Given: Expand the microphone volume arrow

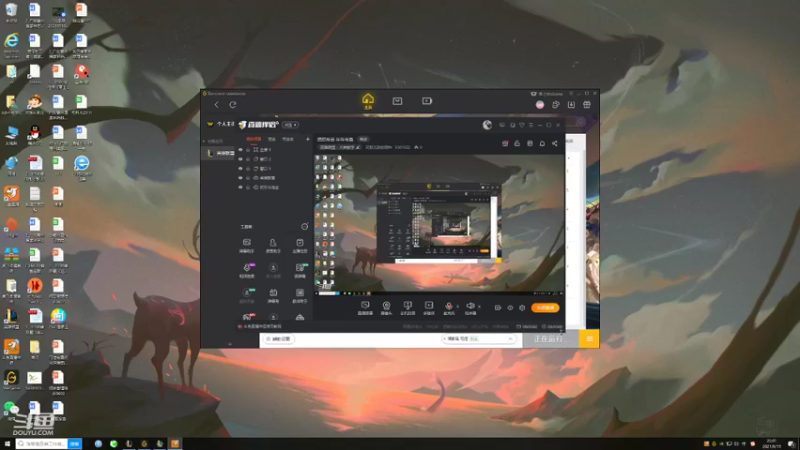Looking at the screenshot, I should tap(458, 307).
